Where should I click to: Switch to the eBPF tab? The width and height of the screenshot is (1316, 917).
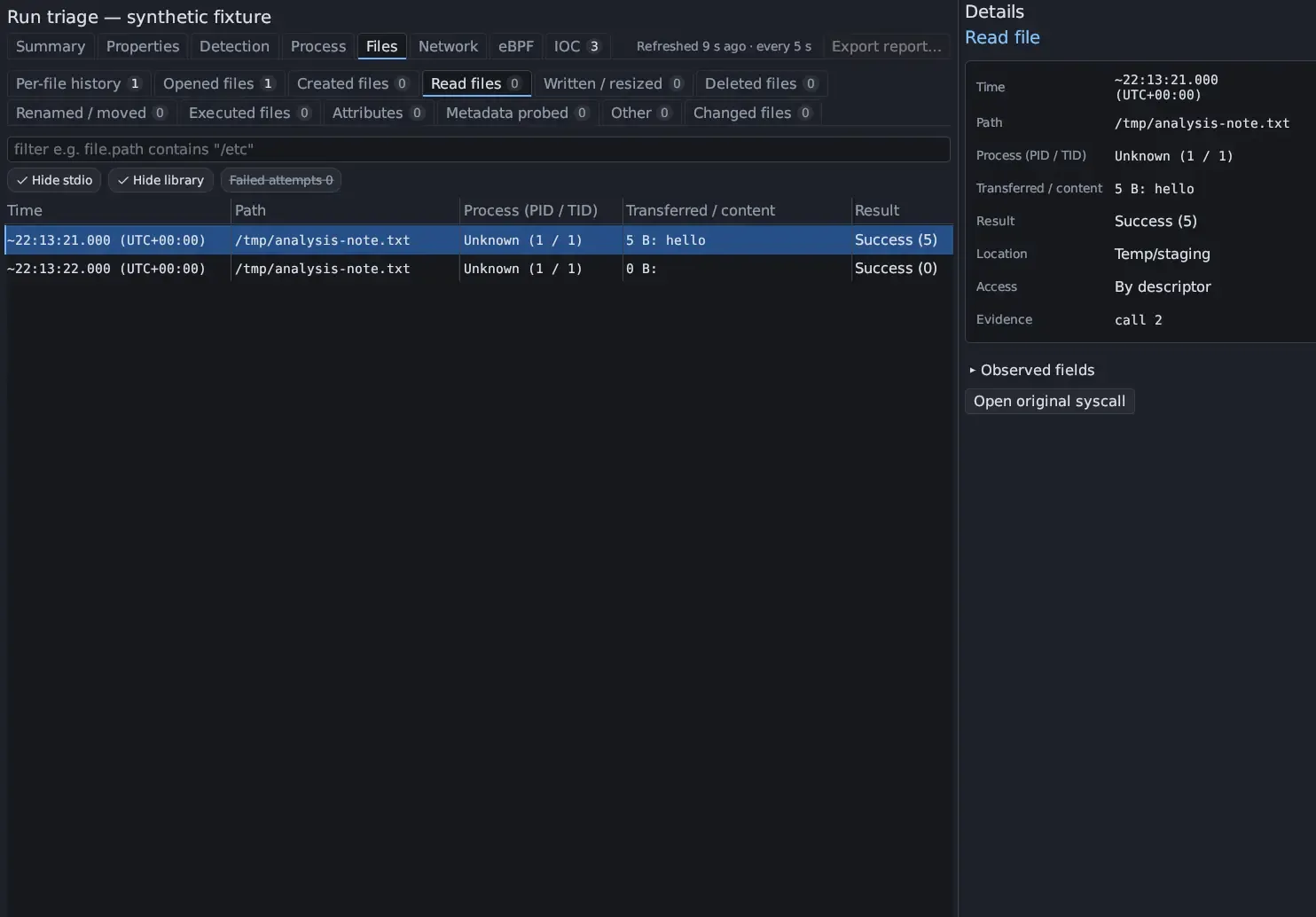tap(516, 46)
